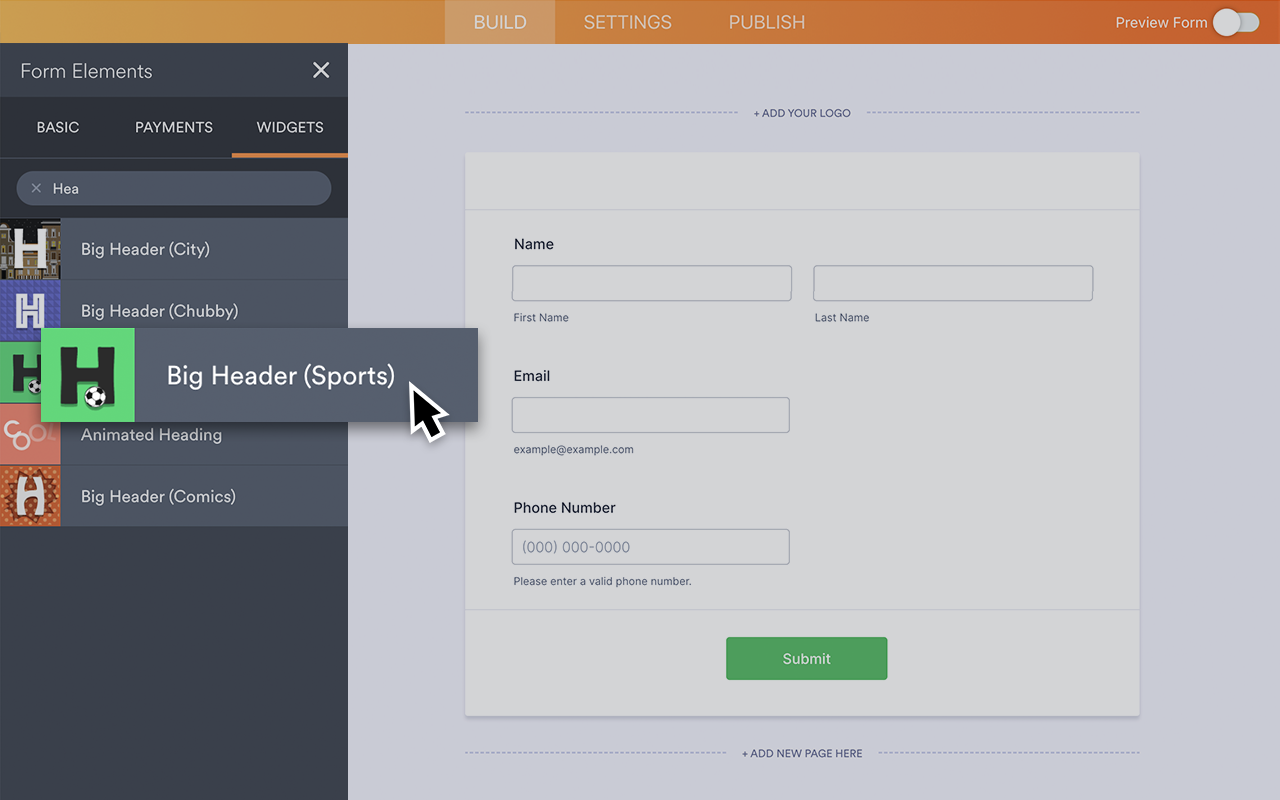Click the ADD NEW PAGE HERE link
Viewport: 1280px width, 800px height.
pyautogui.click(x=801, y=753)
